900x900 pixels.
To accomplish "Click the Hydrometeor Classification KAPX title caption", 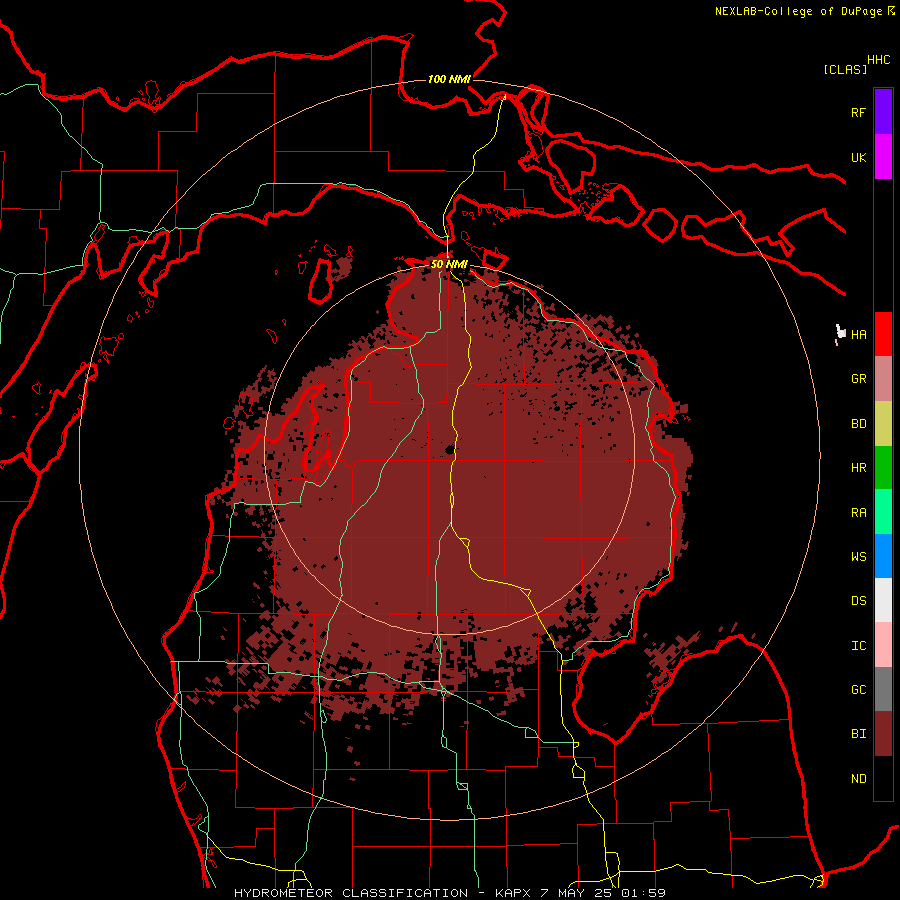I will click(x=450, y=893).
